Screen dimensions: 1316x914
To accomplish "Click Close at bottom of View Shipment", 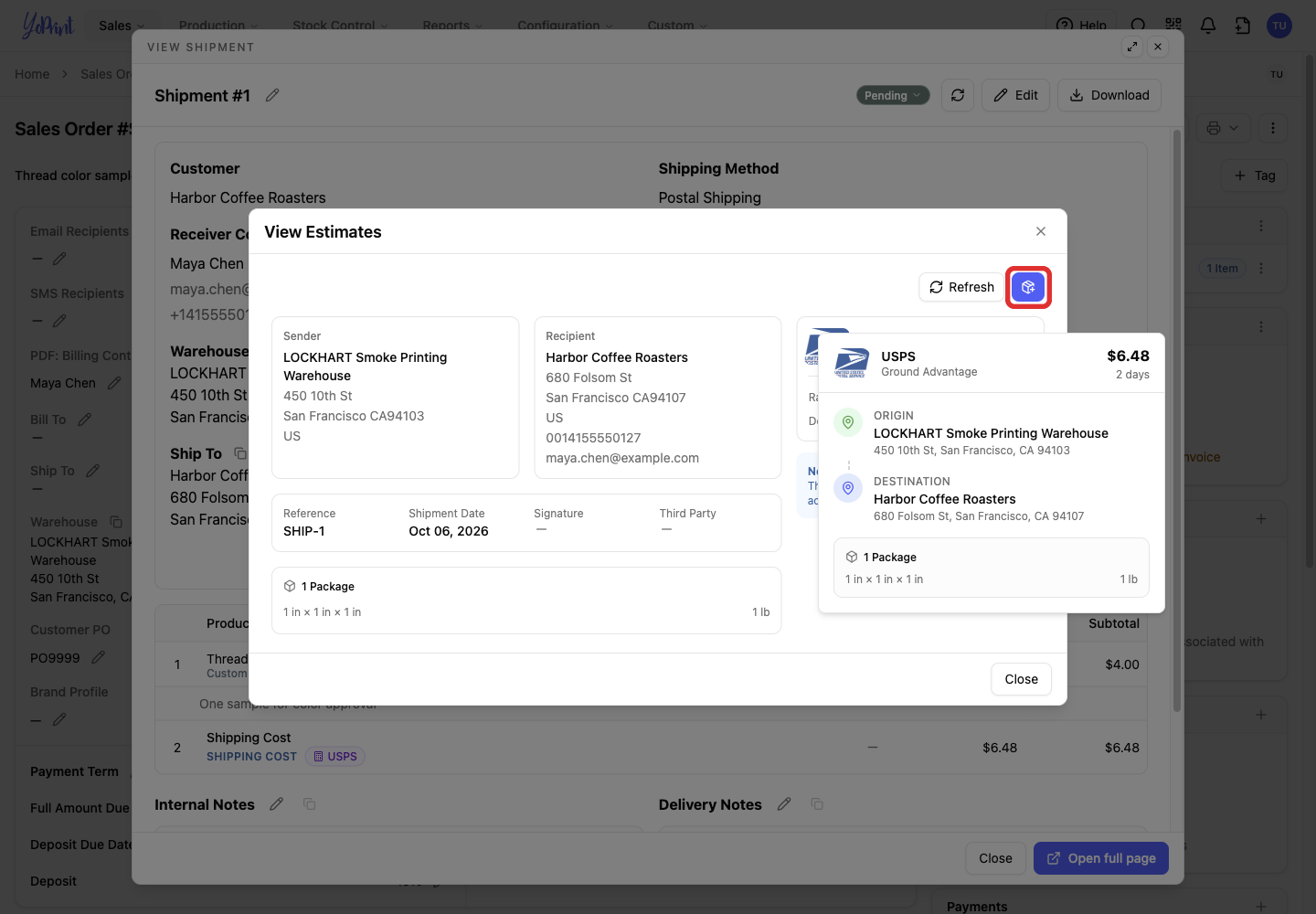I will pos(995,858).
